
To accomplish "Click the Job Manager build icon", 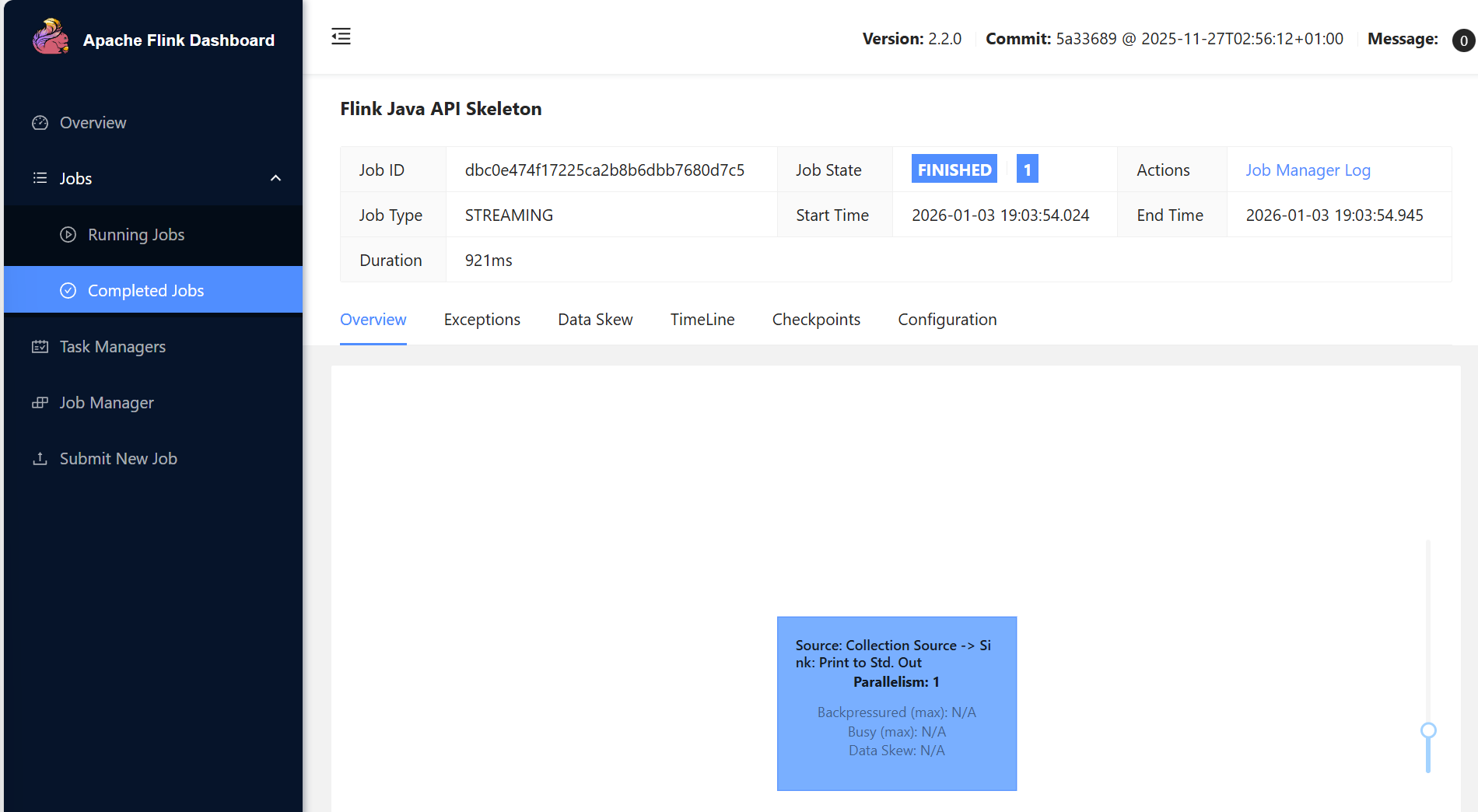I will click(40, 402).
